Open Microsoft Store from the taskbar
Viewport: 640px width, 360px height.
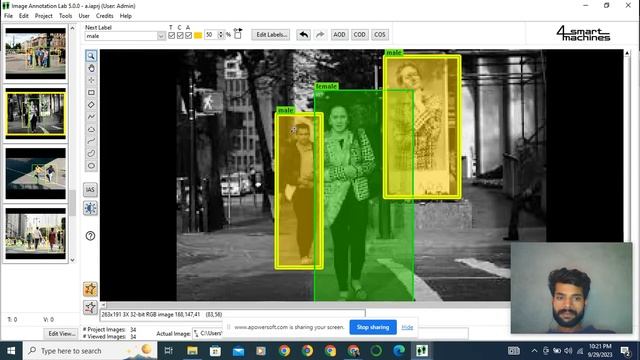point(215,351)
